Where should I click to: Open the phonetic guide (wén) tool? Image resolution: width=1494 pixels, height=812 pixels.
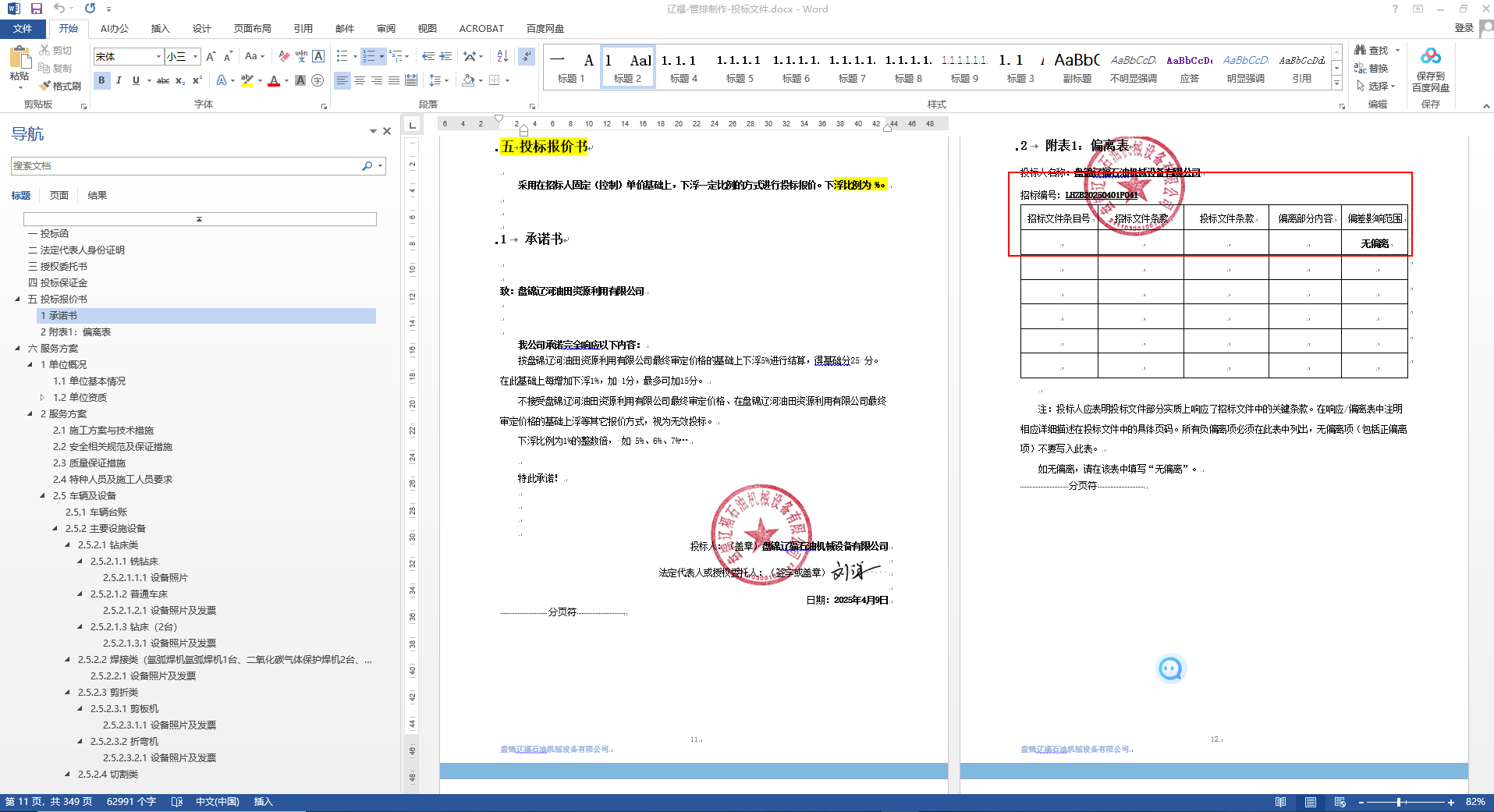301,56
